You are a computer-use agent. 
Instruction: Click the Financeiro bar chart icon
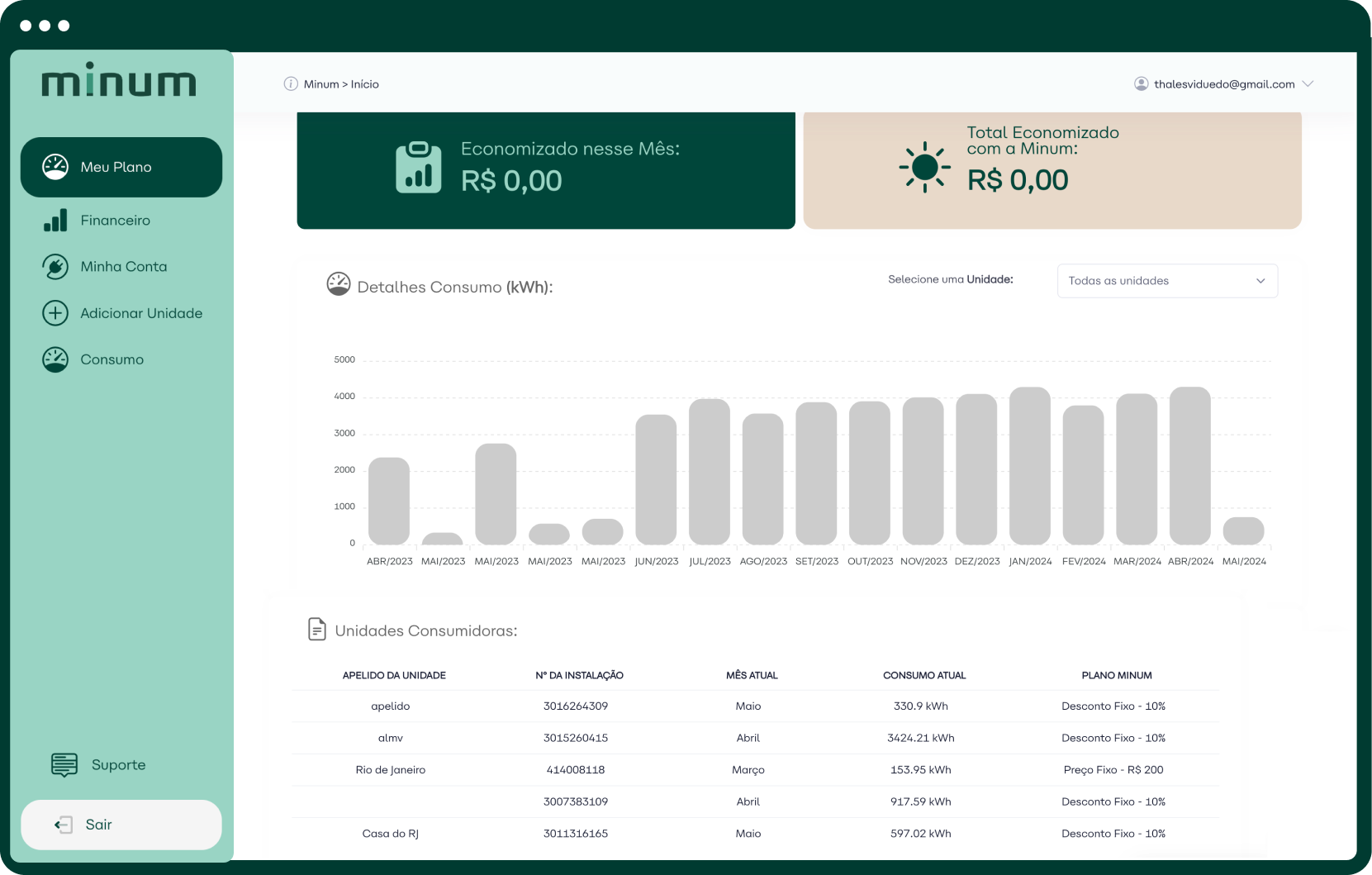click(x=55, y=221)
